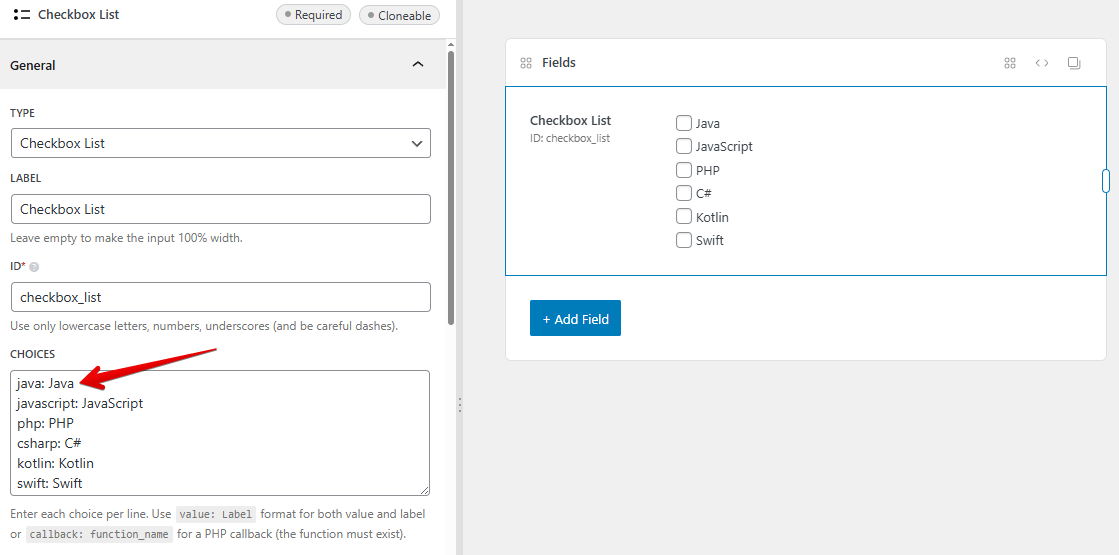Image resolution: width=1119 pixels, height=555 pixels.
Task: Check the C# checkbox
Action: click(684, 193)
